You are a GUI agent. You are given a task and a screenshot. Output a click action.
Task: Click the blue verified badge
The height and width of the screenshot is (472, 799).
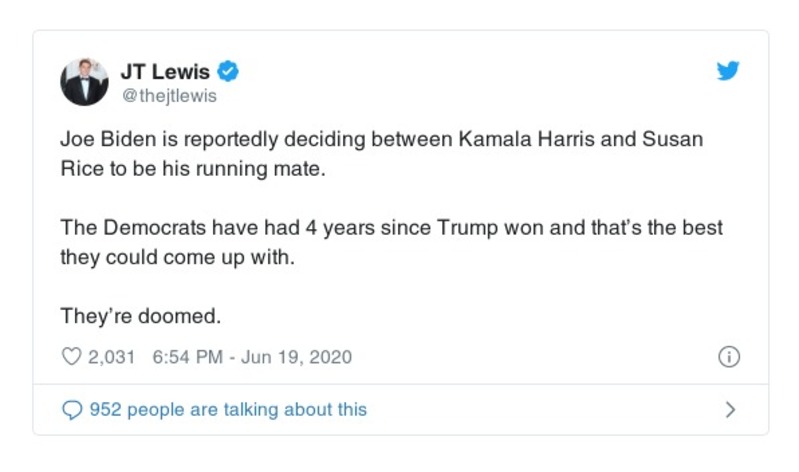pyautogui.click(x=229, y=72)
